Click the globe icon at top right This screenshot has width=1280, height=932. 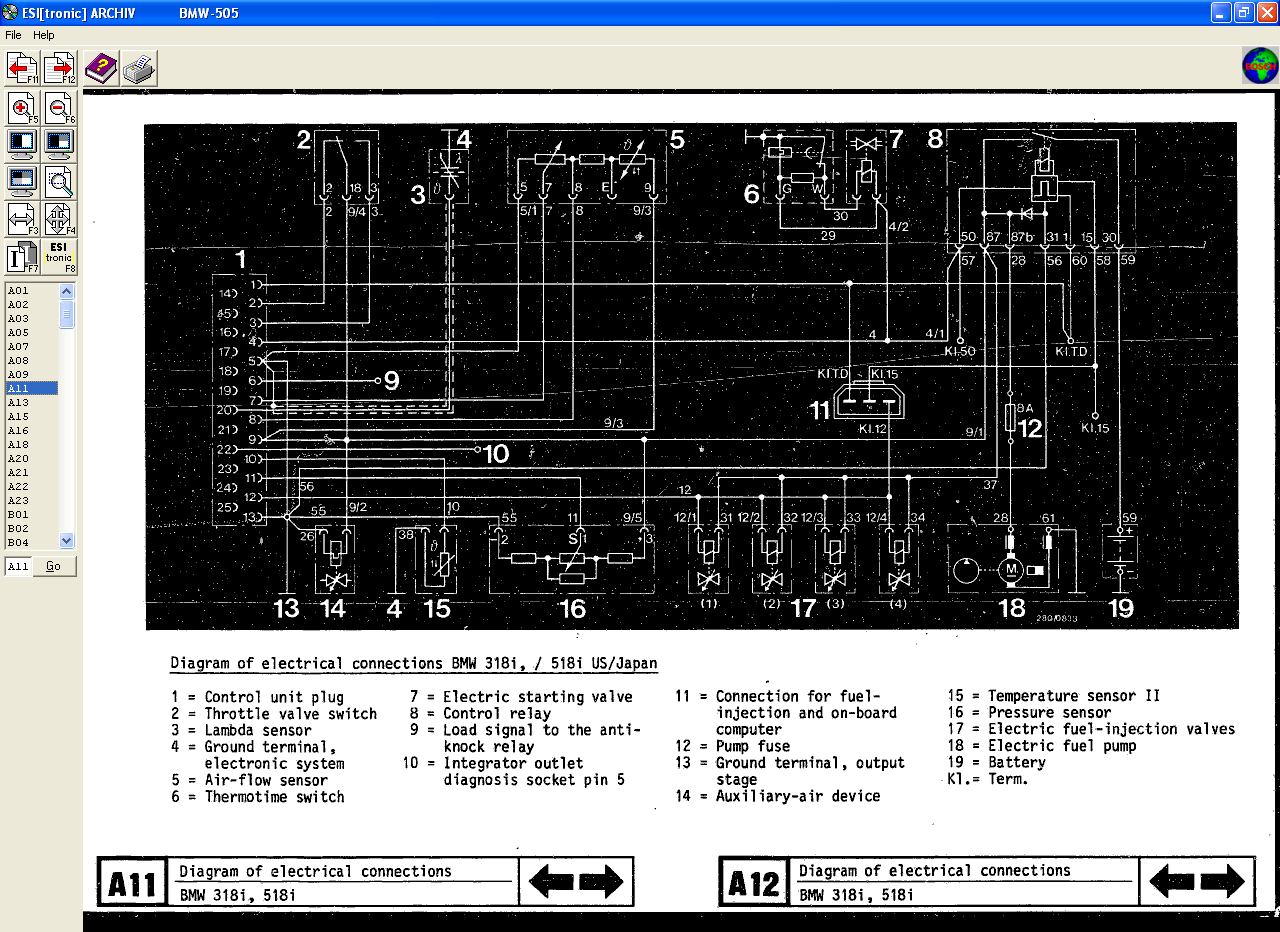[x=1259, y=66]
